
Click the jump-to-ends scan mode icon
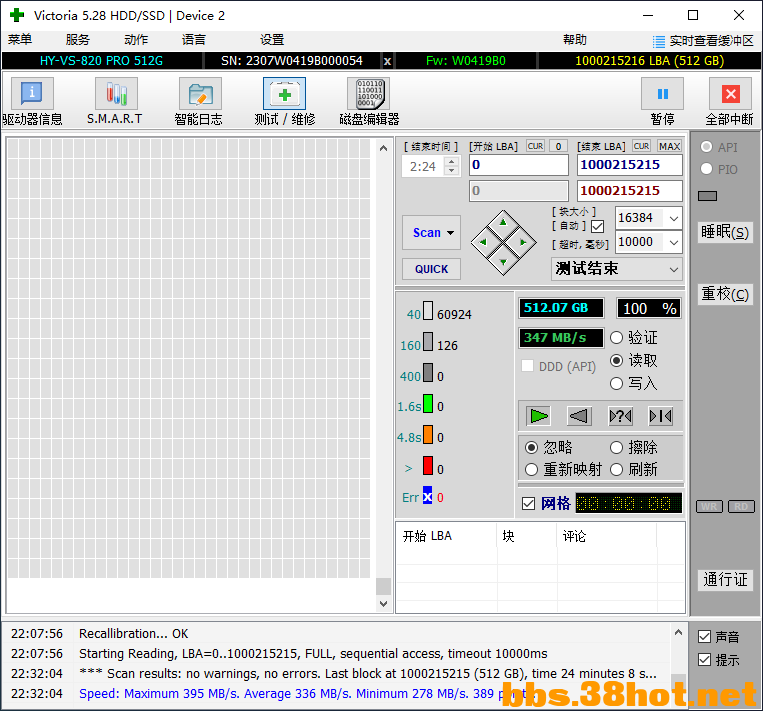point(661,416)
